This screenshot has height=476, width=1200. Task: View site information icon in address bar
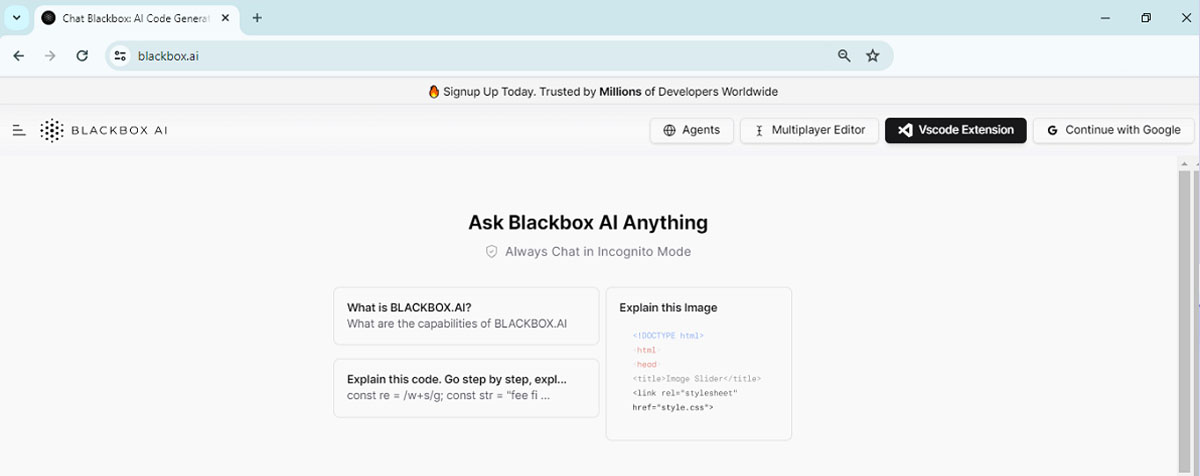click(121, 56)
